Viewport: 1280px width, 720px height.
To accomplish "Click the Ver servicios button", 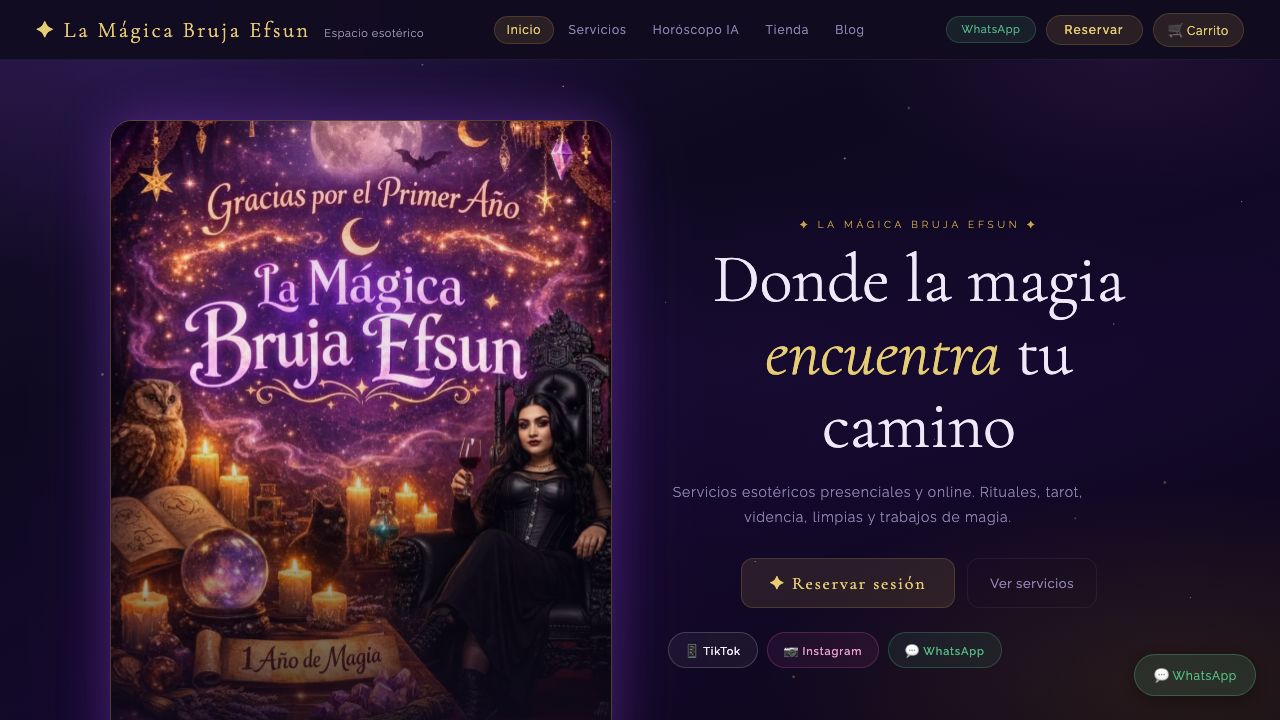I will pyautogui.click(x=1032, y=583).
